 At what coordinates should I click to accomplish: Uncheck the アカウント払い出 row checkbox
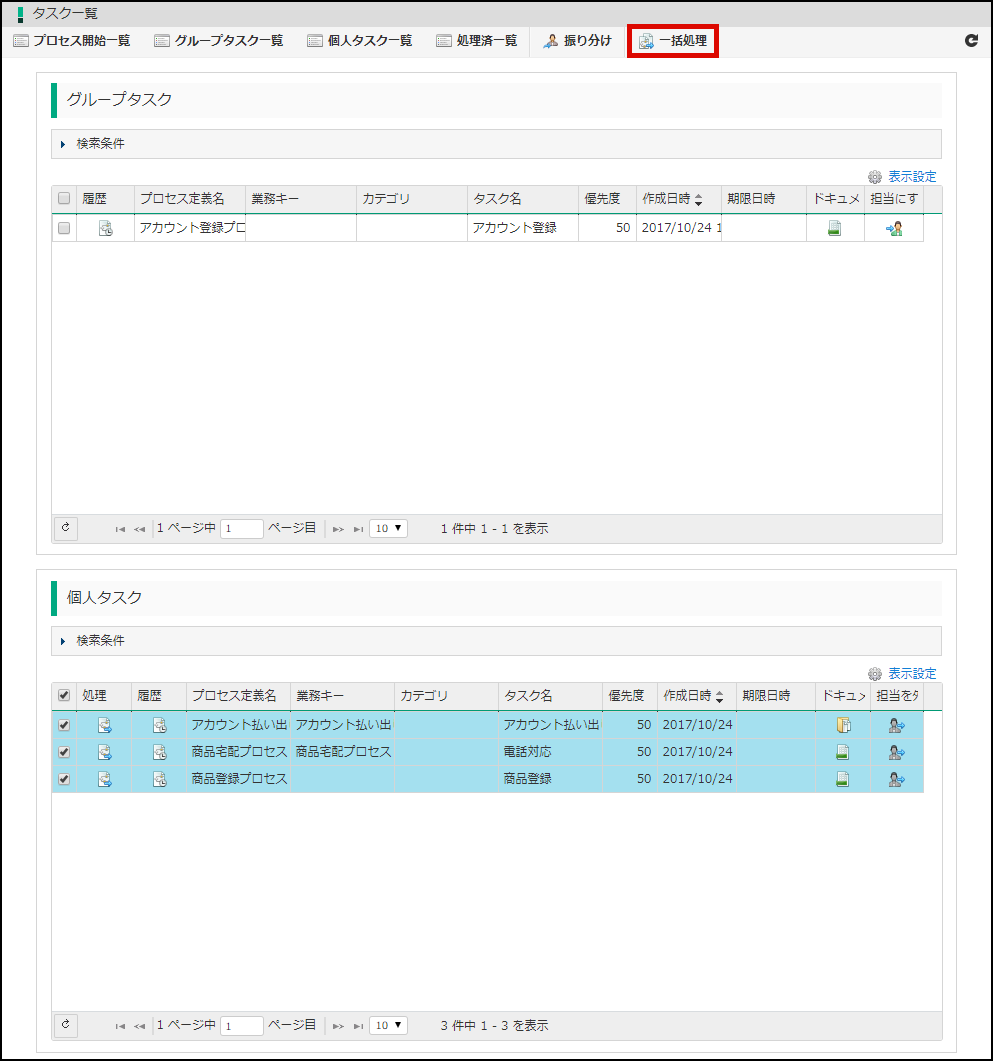[64, 725]
